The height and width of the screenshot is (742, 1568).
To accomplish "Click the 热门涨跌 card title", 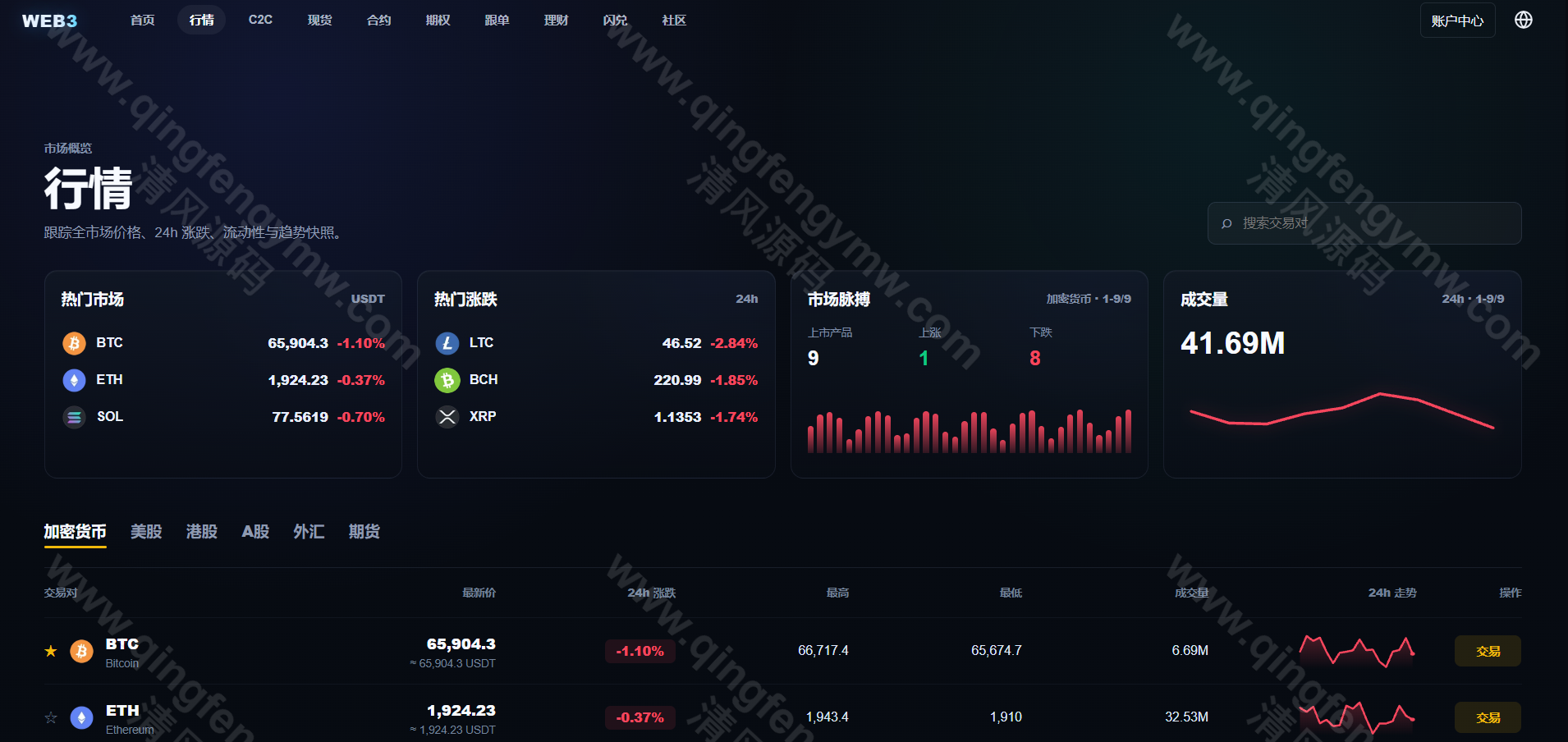I will click(x=465, y=300).
